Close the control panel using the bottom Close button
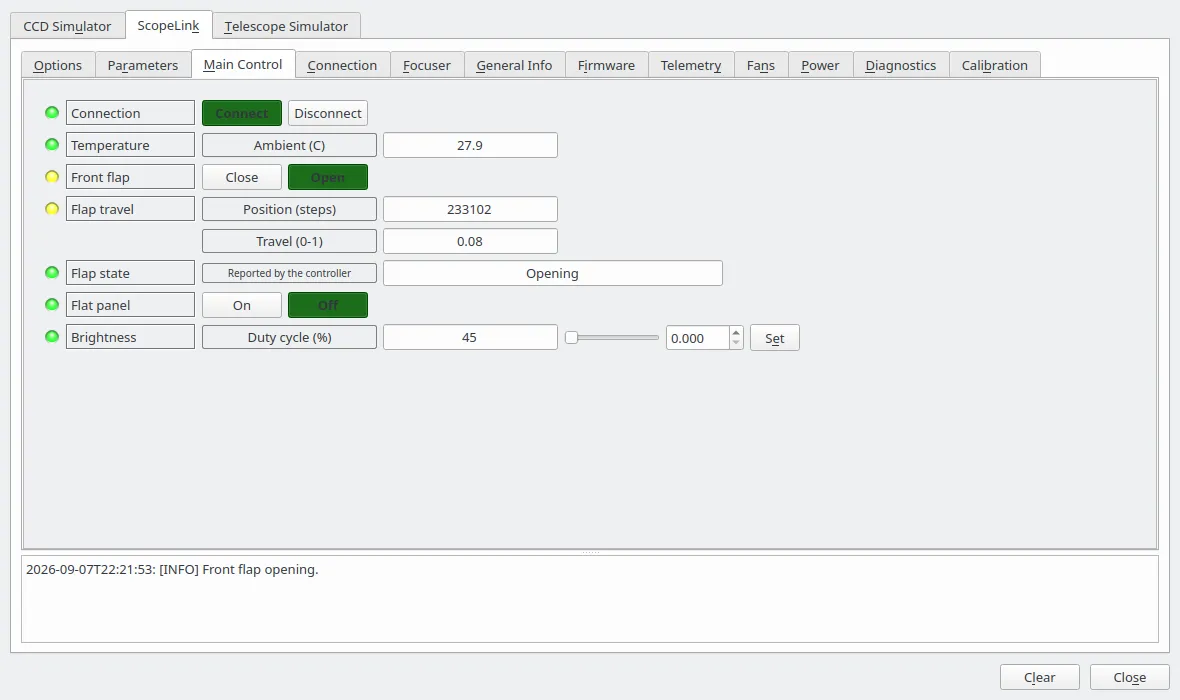 point(1130,677)
